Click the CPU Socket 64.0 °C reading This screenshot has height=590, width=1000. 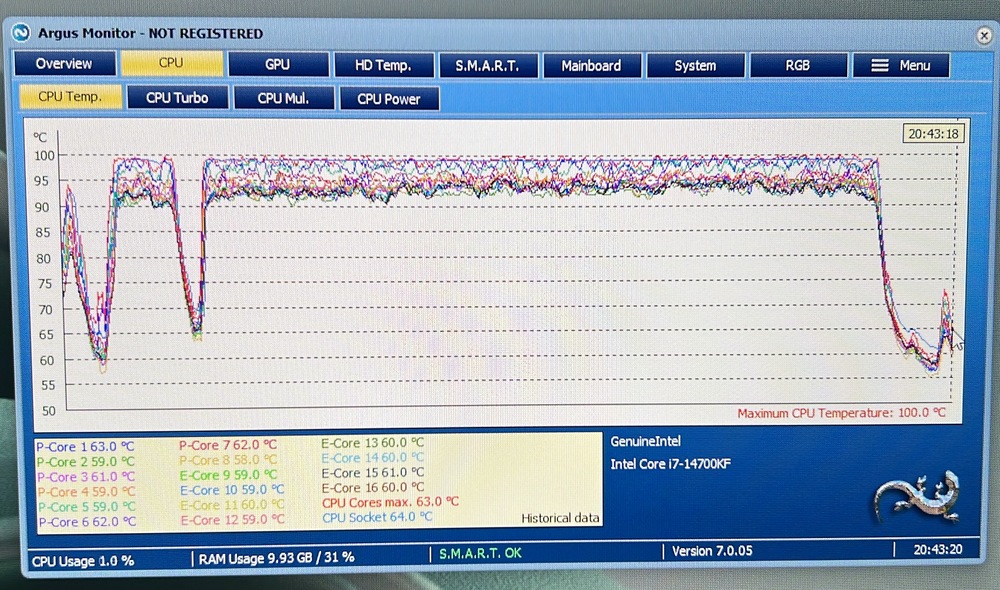click(377, 517)
